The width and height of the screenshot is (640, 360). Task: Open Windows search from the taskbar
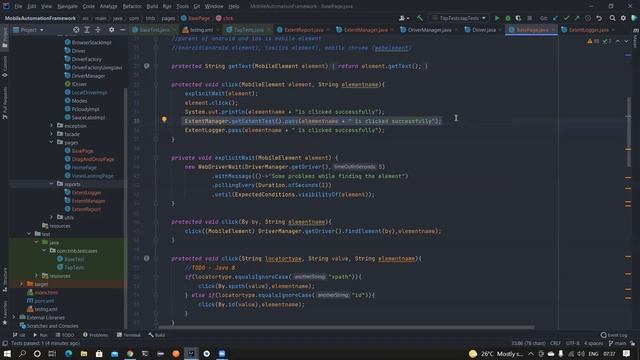[x=22, y=353]
